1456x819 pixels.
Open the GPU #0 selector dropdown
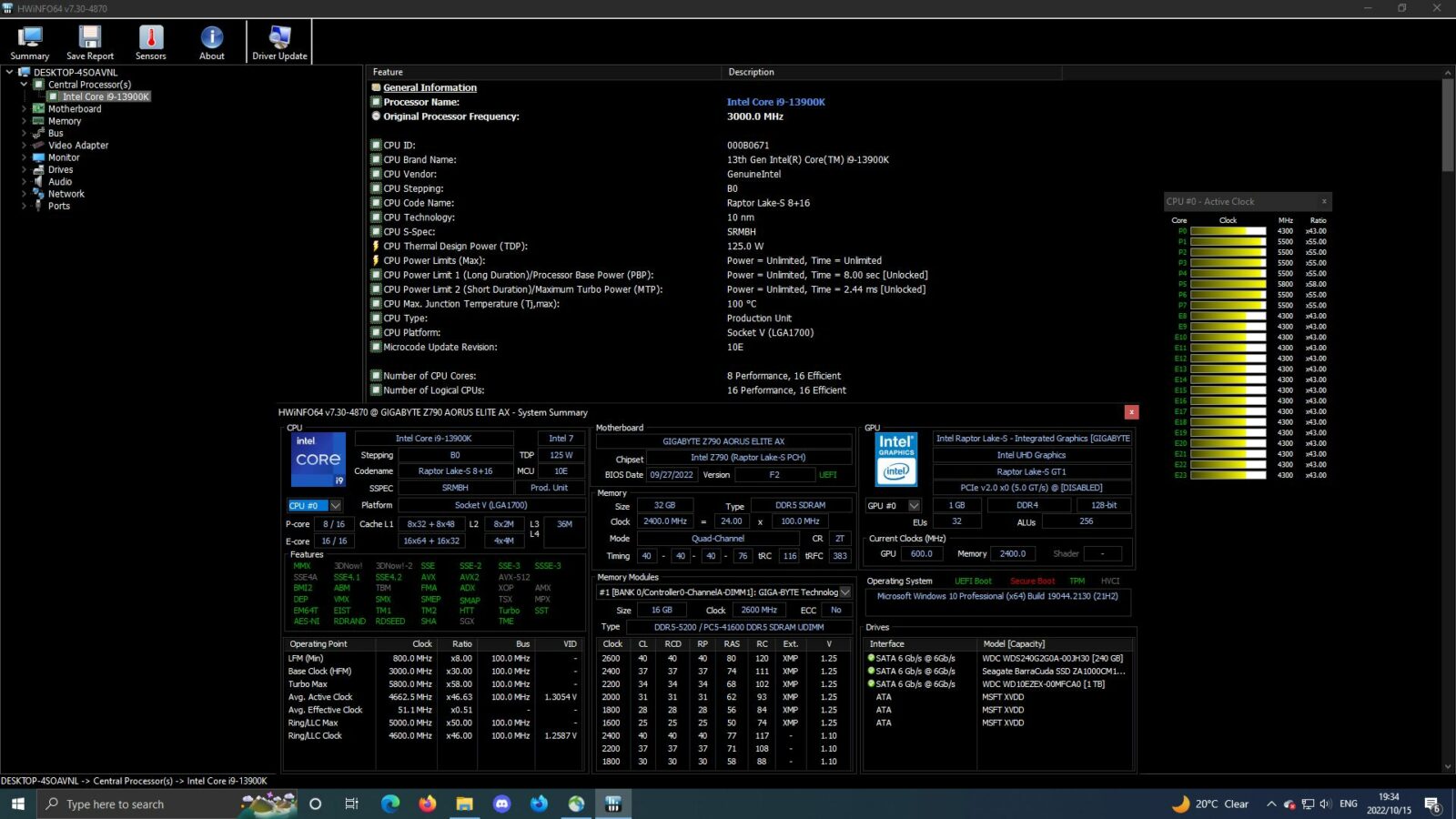[893, 505]
